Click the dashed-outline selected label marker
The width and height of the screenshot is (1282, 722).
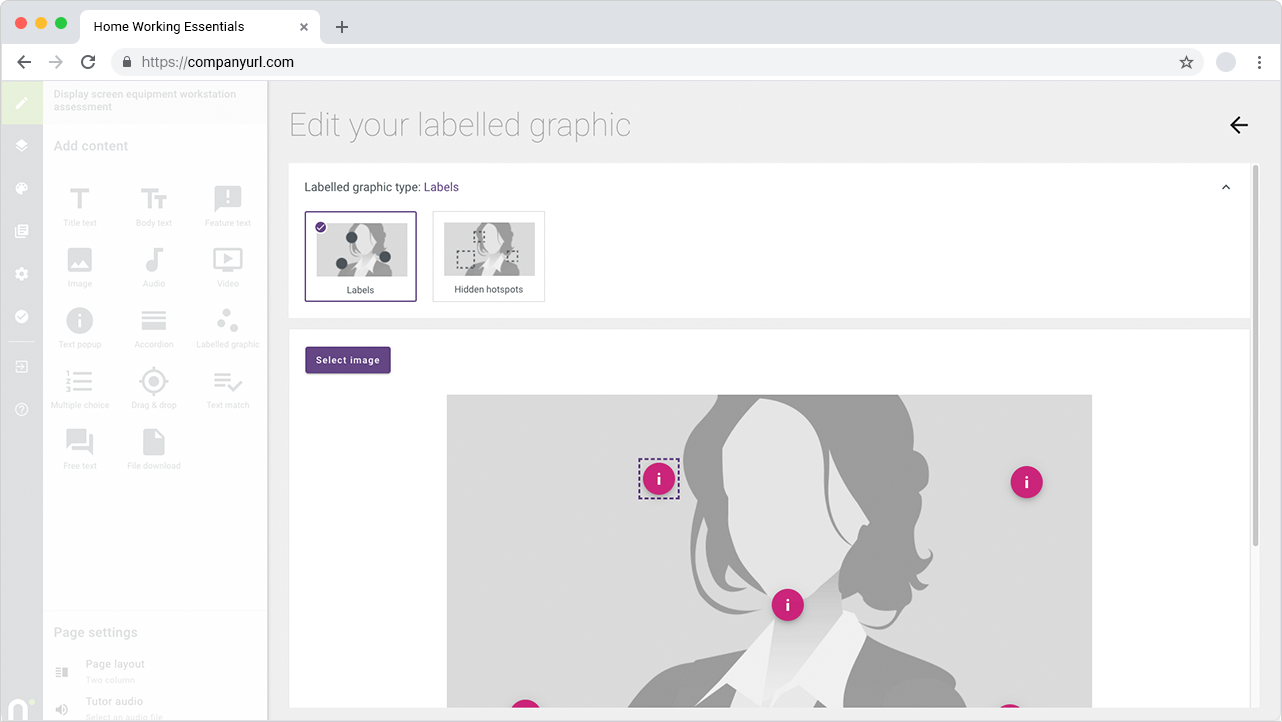point(659,479)
